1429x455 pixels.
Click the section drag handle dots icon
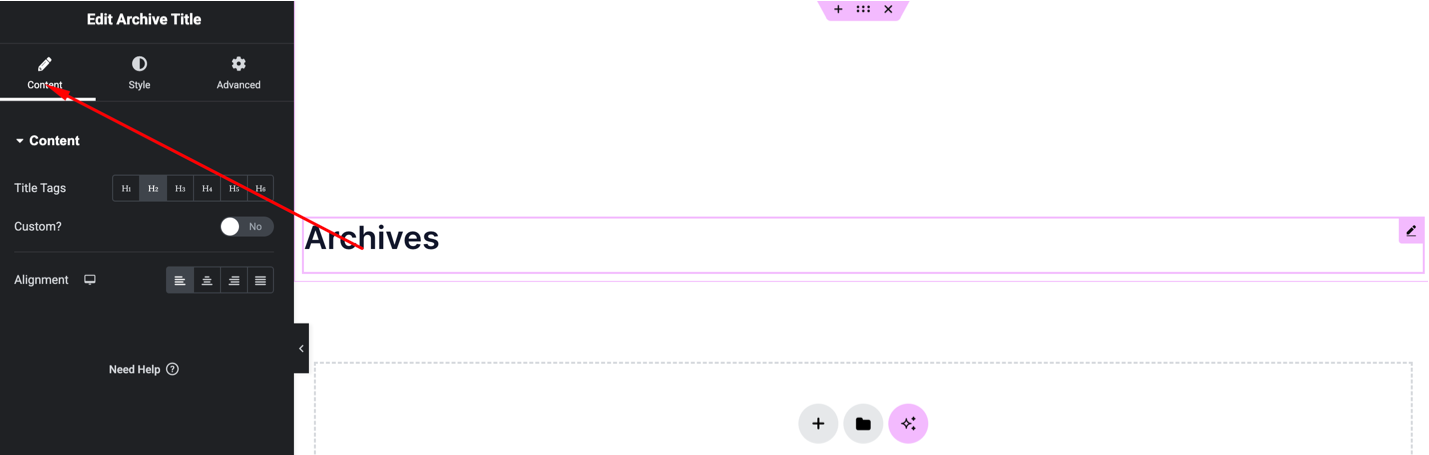coord(863,9)
